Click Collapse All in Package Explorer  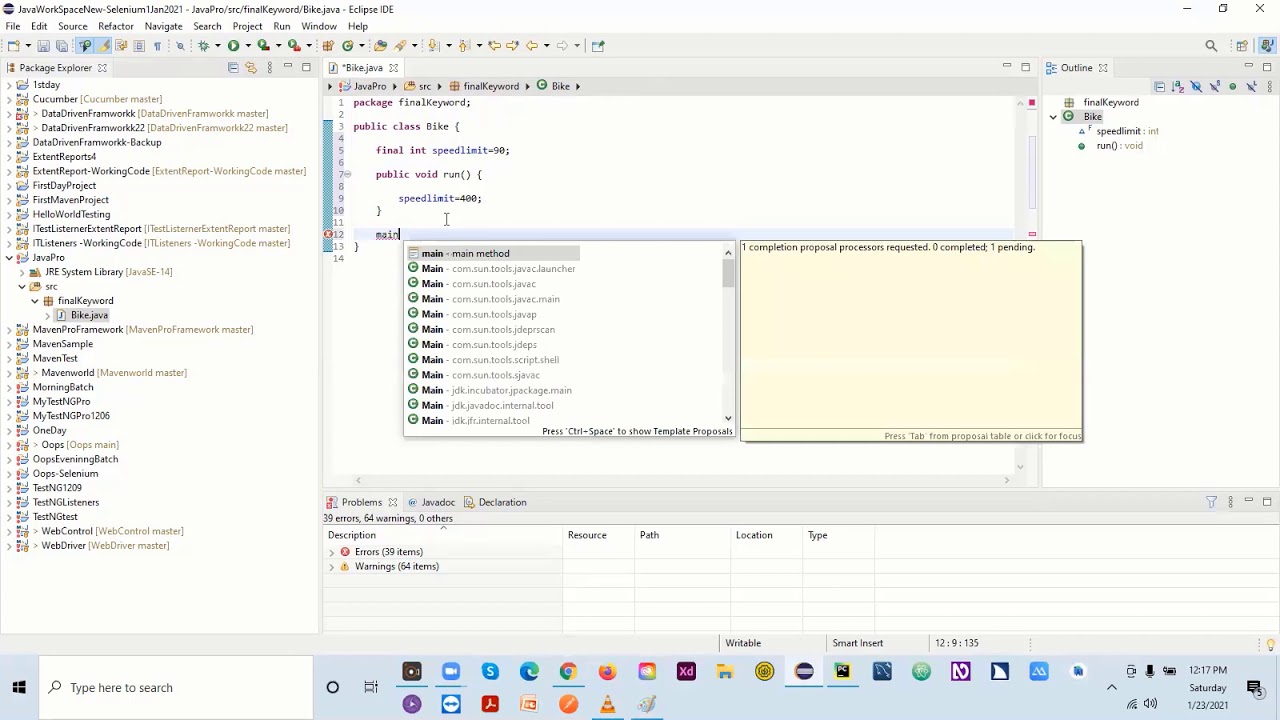click(233, 67)
